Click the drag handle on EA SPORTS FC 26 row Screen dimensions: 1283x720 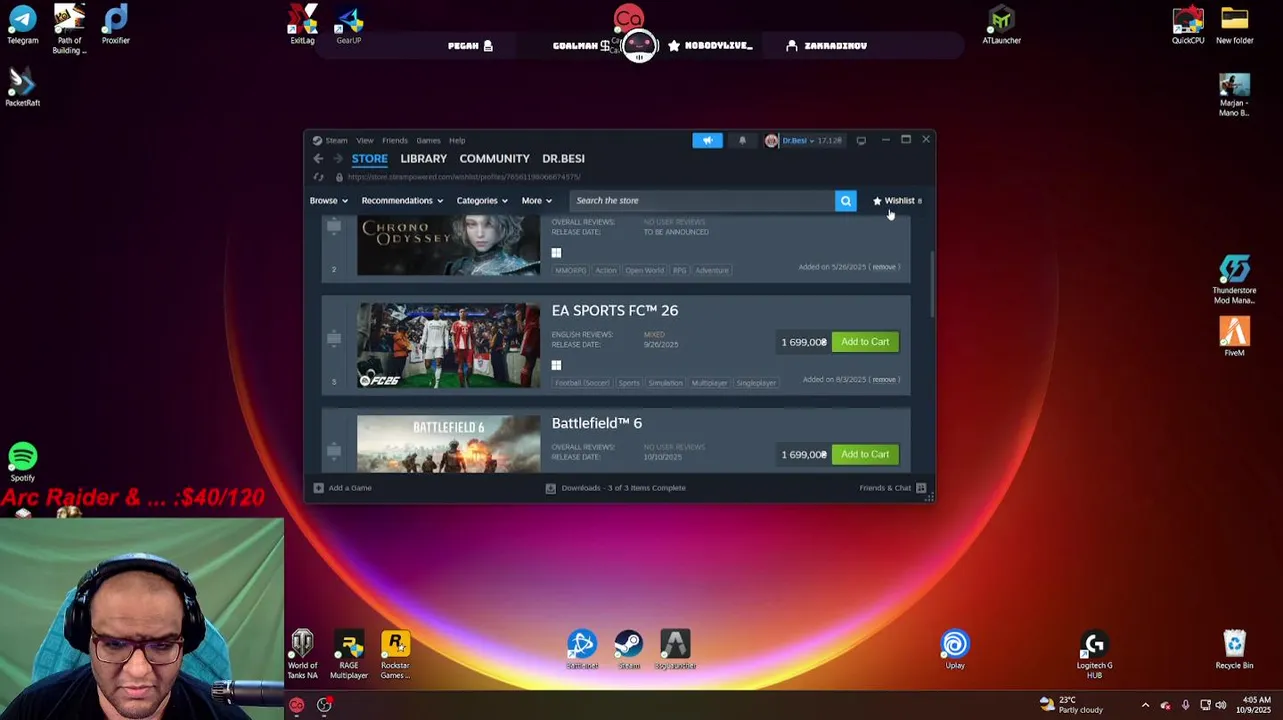coord(334,338)
